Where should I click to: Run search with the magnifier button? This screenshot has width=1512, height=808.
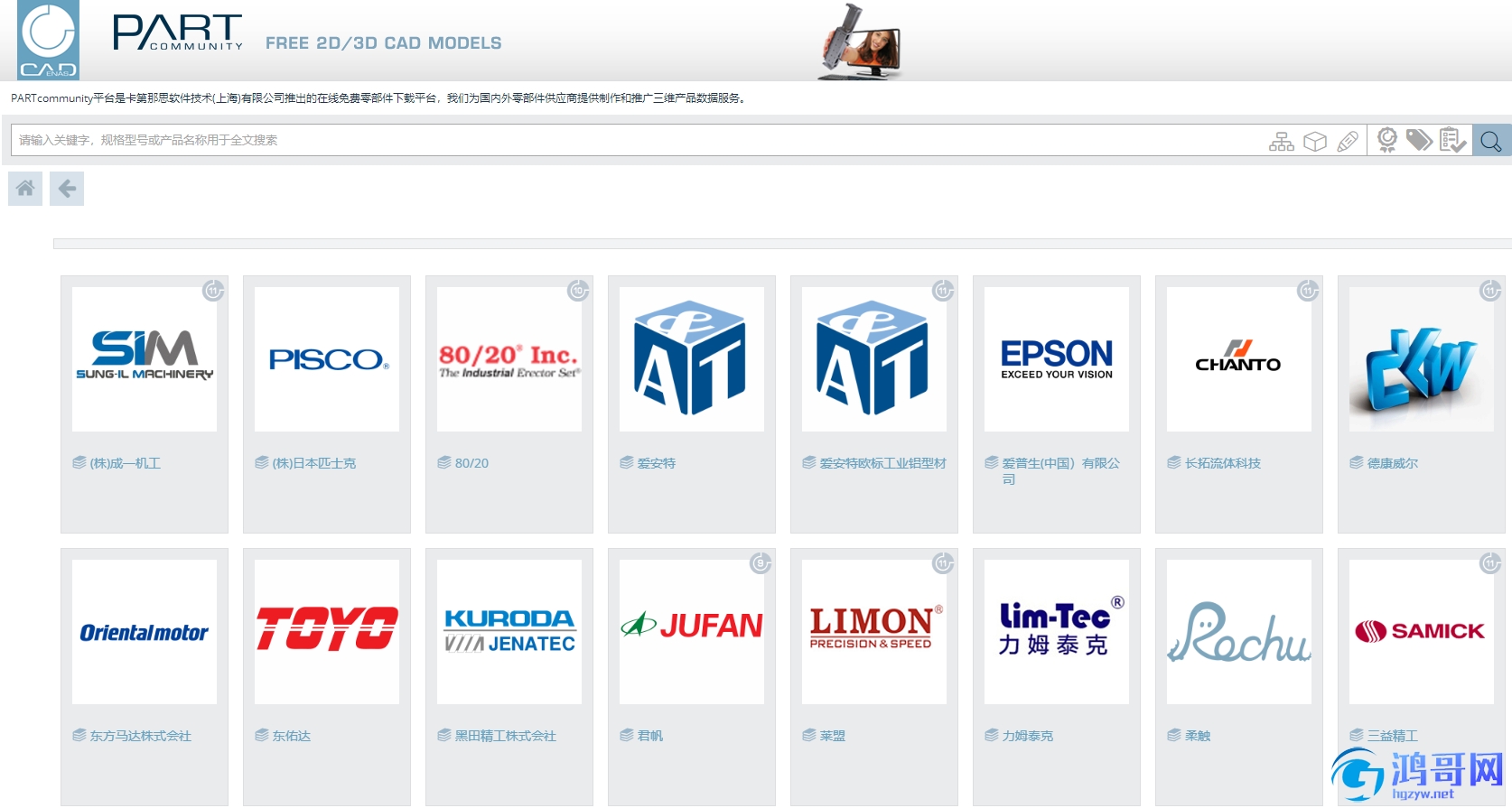pos(1491,140)
